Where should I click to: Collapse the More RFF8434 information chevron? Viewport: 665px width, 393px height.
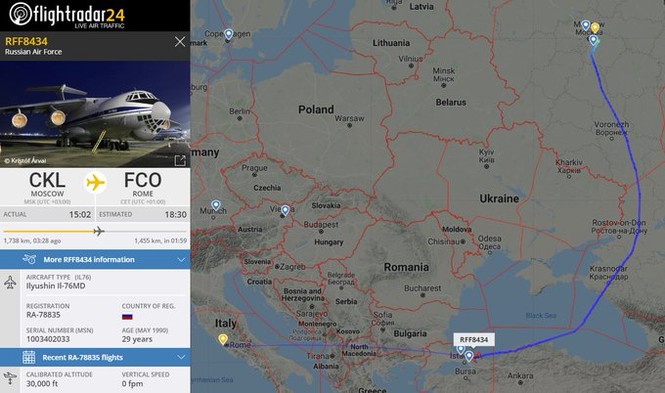click(181, 259)
